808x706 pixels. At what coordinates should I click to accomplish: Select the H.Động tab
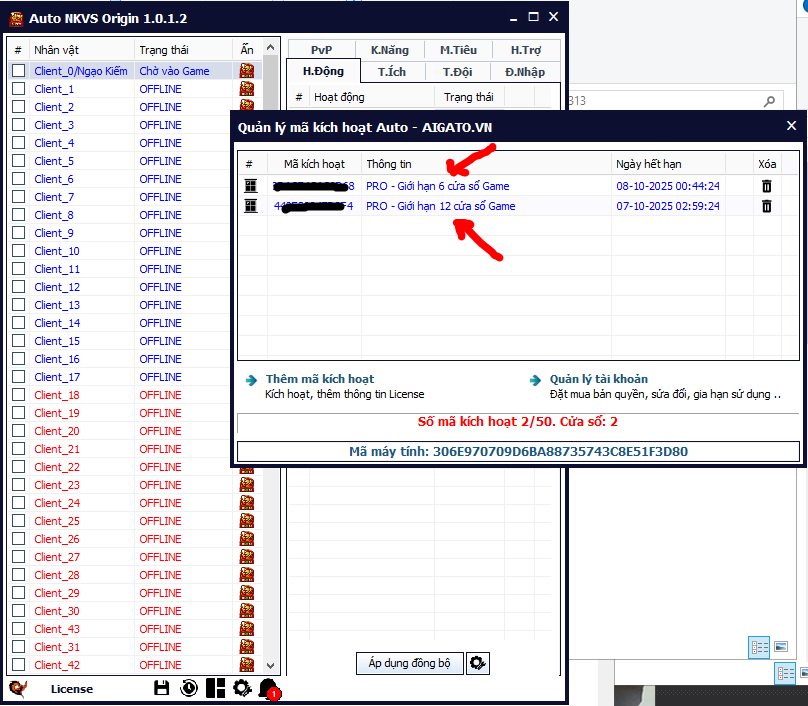[323, 71]
